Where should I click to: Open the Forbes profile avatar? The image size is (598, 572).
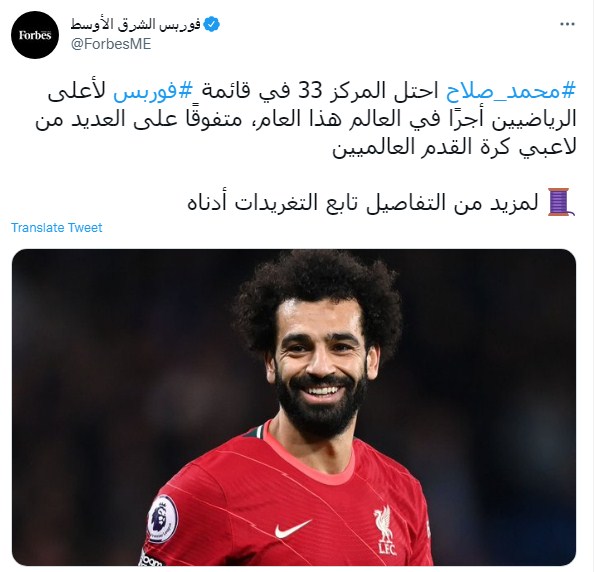point(35,35)
